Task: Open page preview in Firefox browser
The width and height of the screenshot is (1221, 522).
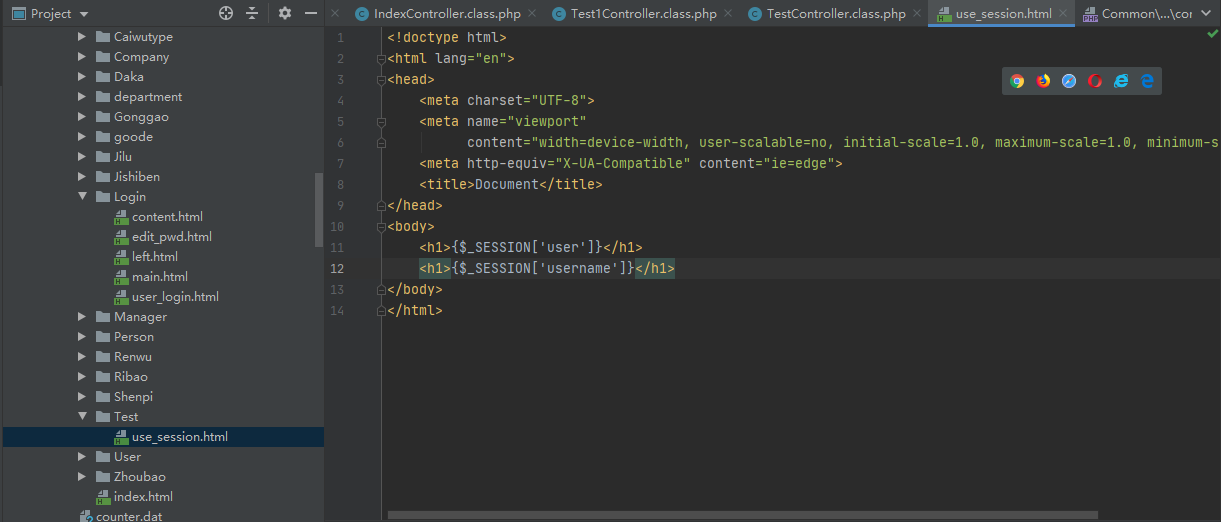Action: click(x=1043, y=81)
